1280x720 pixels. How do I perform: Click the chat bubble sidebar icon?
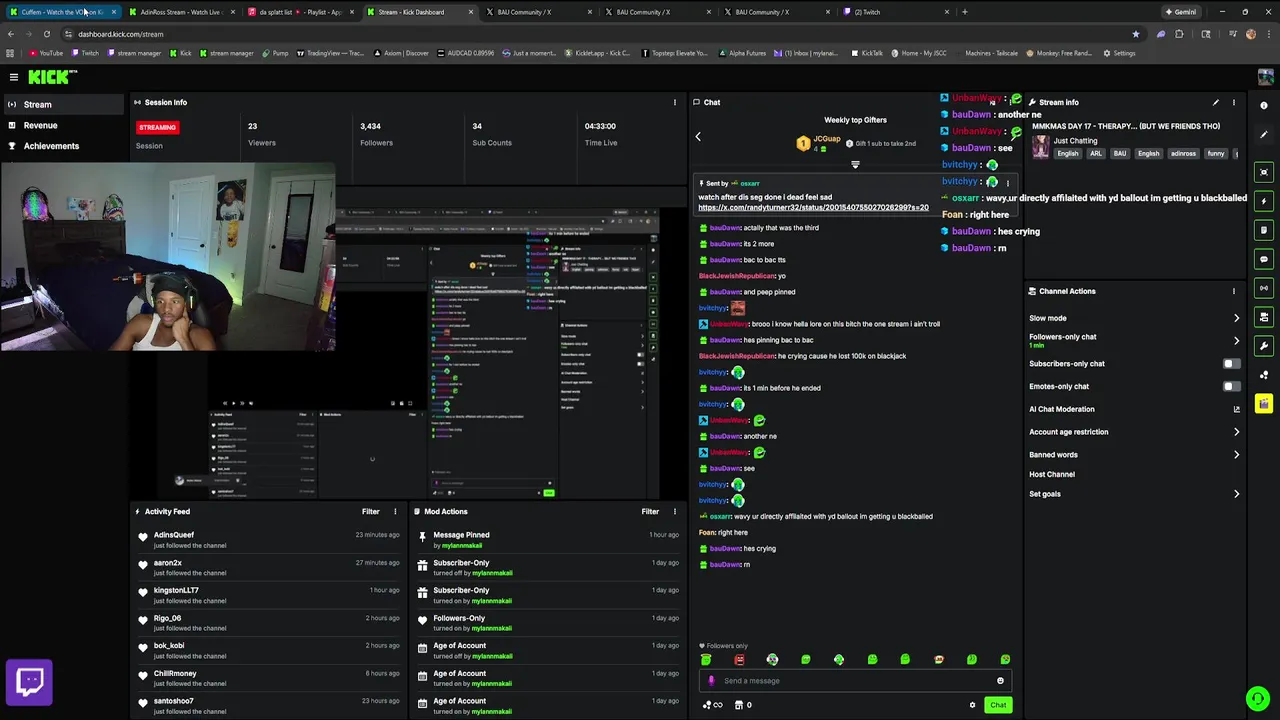[1264, 259]
